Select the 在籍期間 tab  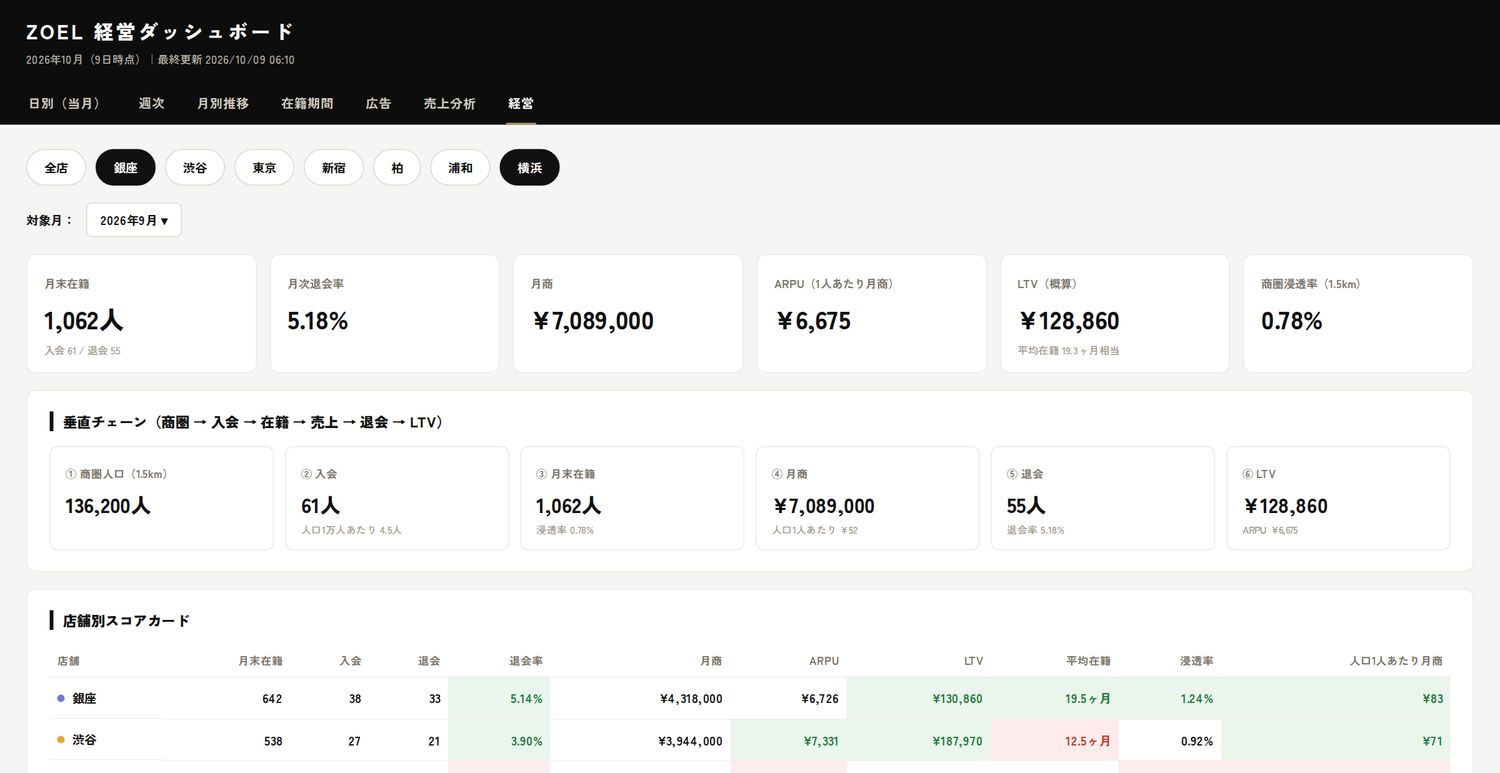(307, 103)
